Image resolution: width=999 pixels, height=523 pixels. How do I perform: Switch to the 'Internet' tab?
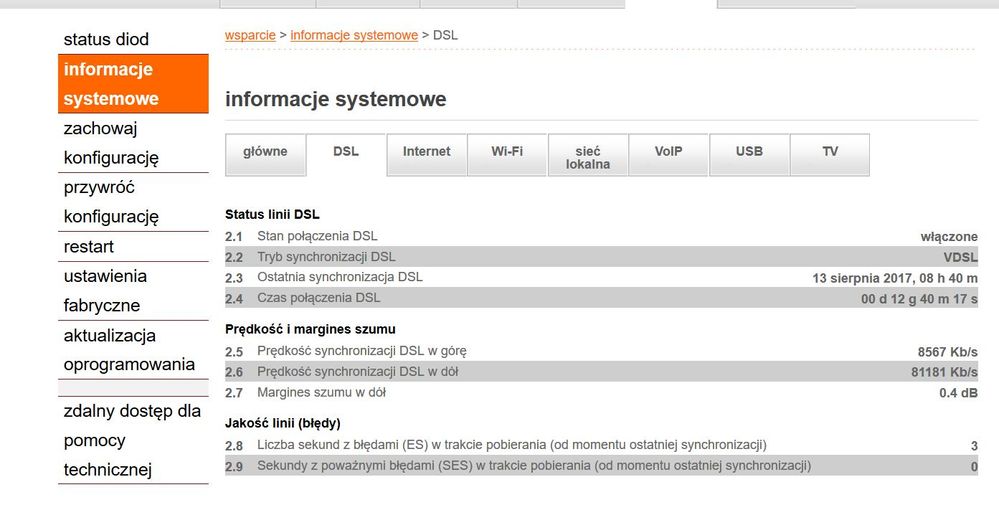point(427,152)
